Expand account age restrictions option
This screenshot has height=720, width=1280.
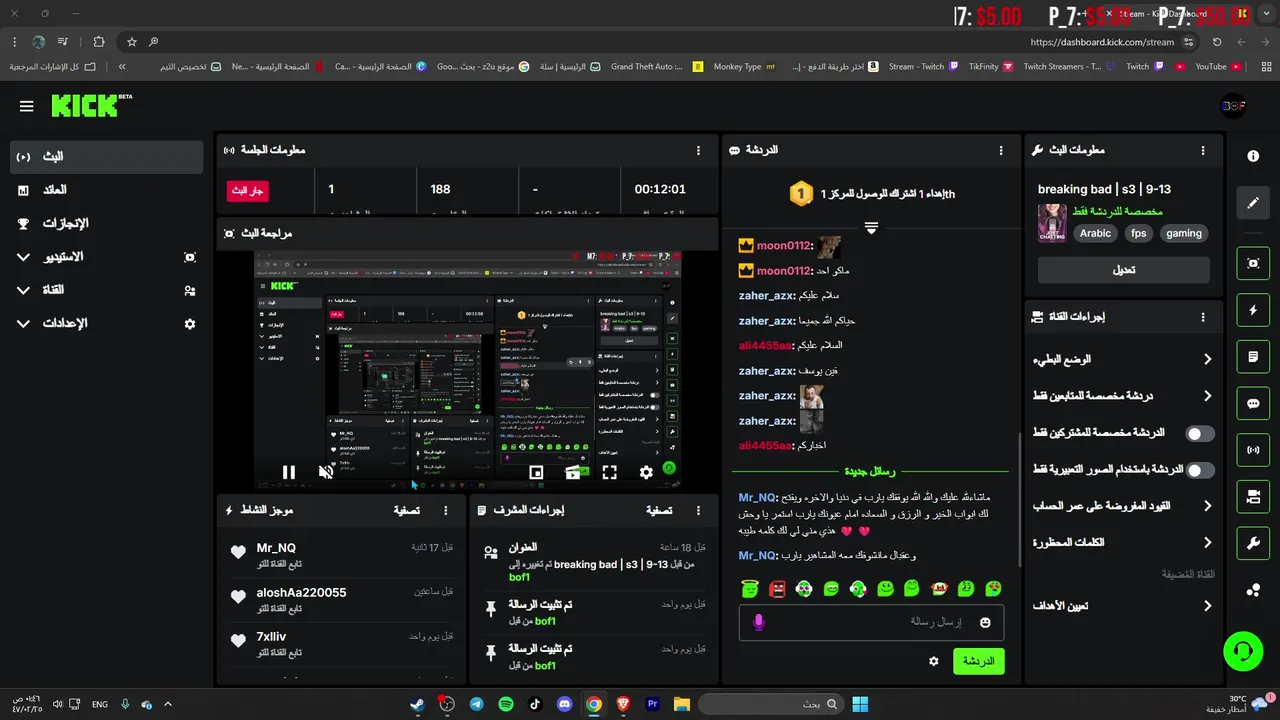[x=1123, y=506]
